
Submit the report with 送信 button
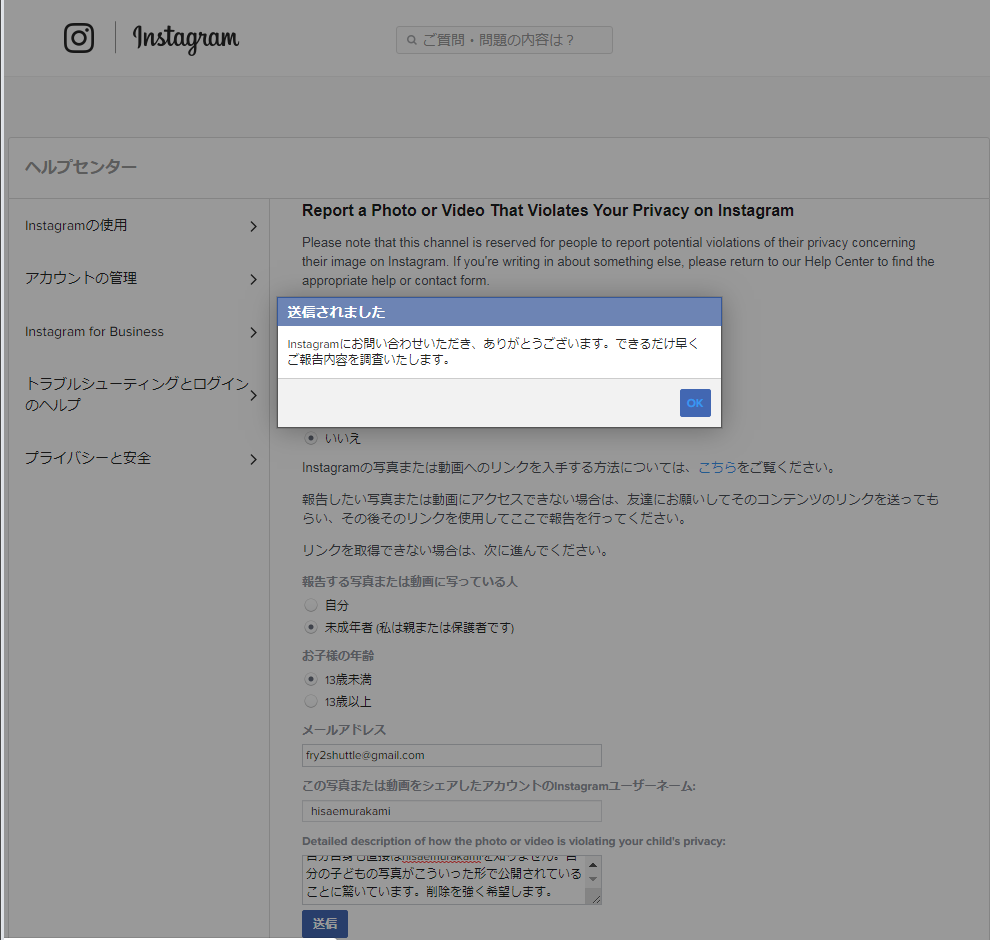click(x=325, y=924)
